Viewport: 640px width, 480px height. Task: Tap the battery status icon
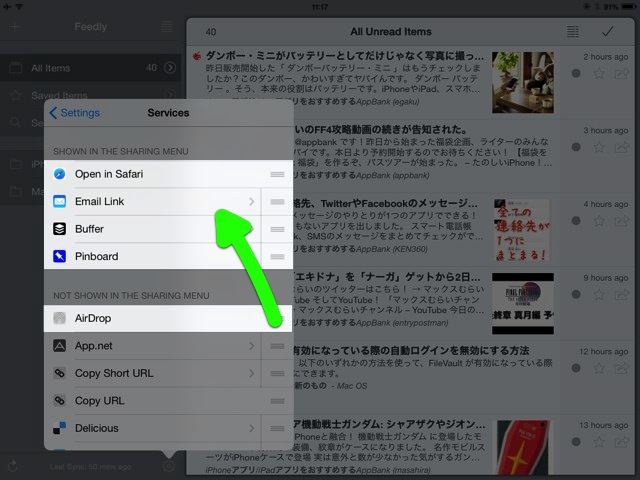click(629, 7)
